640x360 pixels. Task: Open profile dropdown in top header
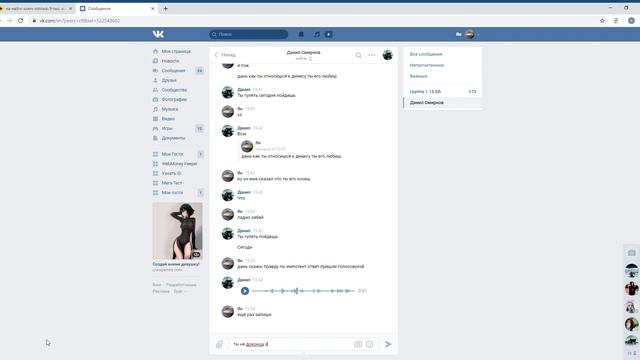click(x=467, y=34)
